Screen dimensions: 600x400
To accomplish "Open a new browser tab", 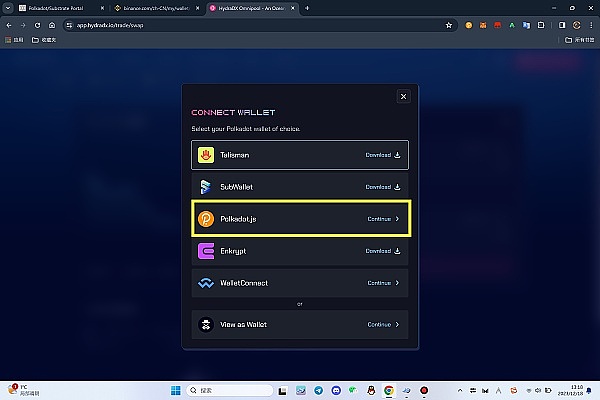I will 307,8.
